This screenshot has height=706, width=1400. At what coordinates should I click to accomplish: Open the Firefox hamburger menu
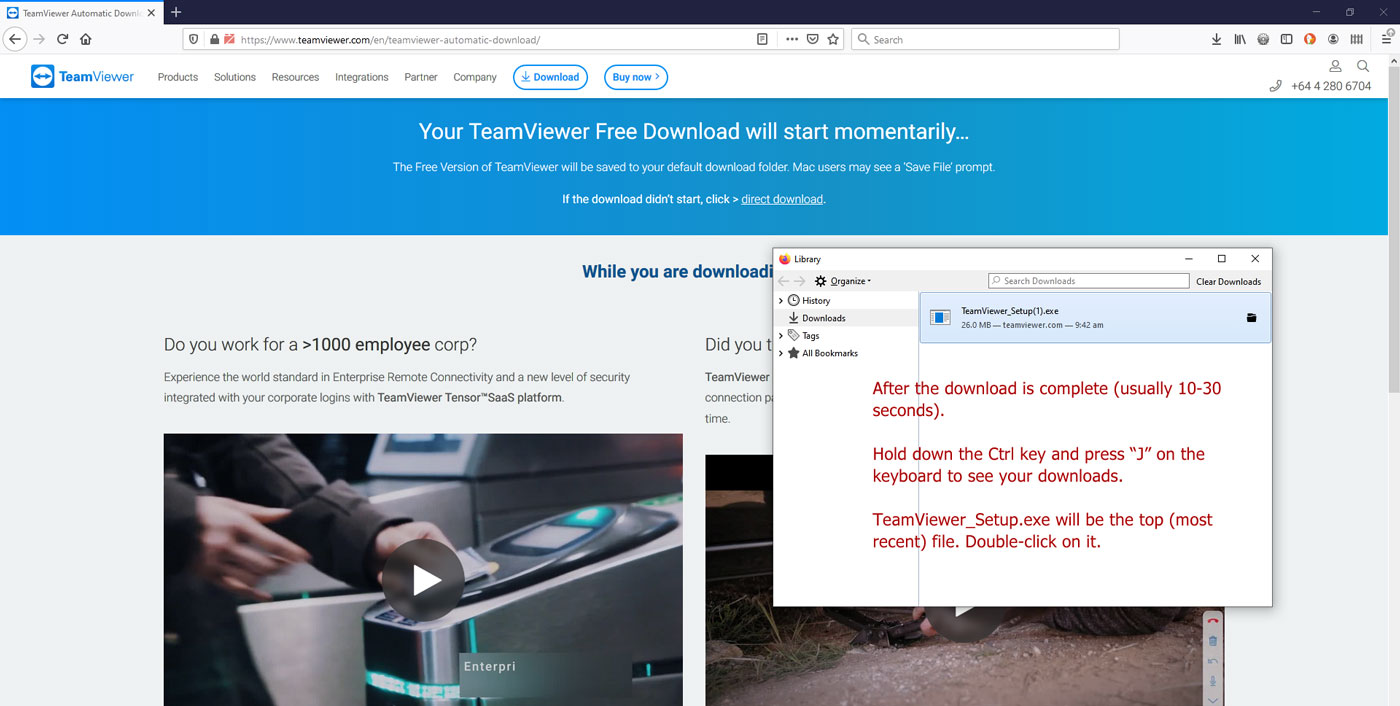(1385, 39)
